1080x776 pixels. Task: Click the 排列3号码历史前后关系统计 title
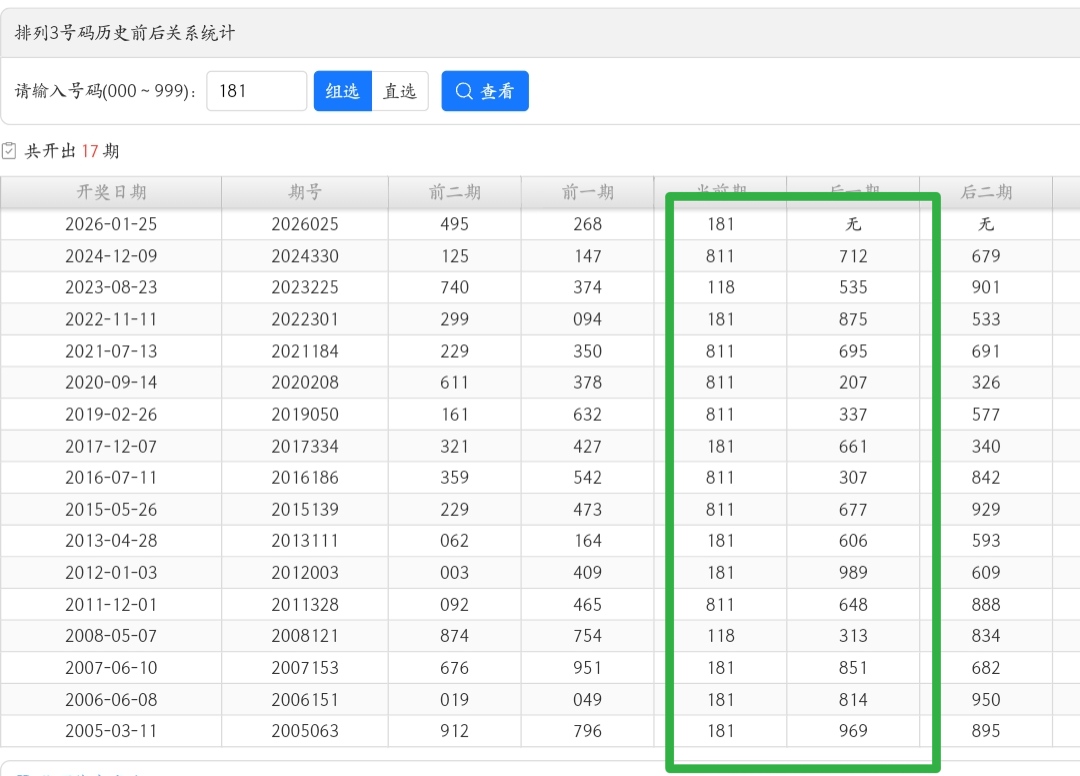point(125,33)
